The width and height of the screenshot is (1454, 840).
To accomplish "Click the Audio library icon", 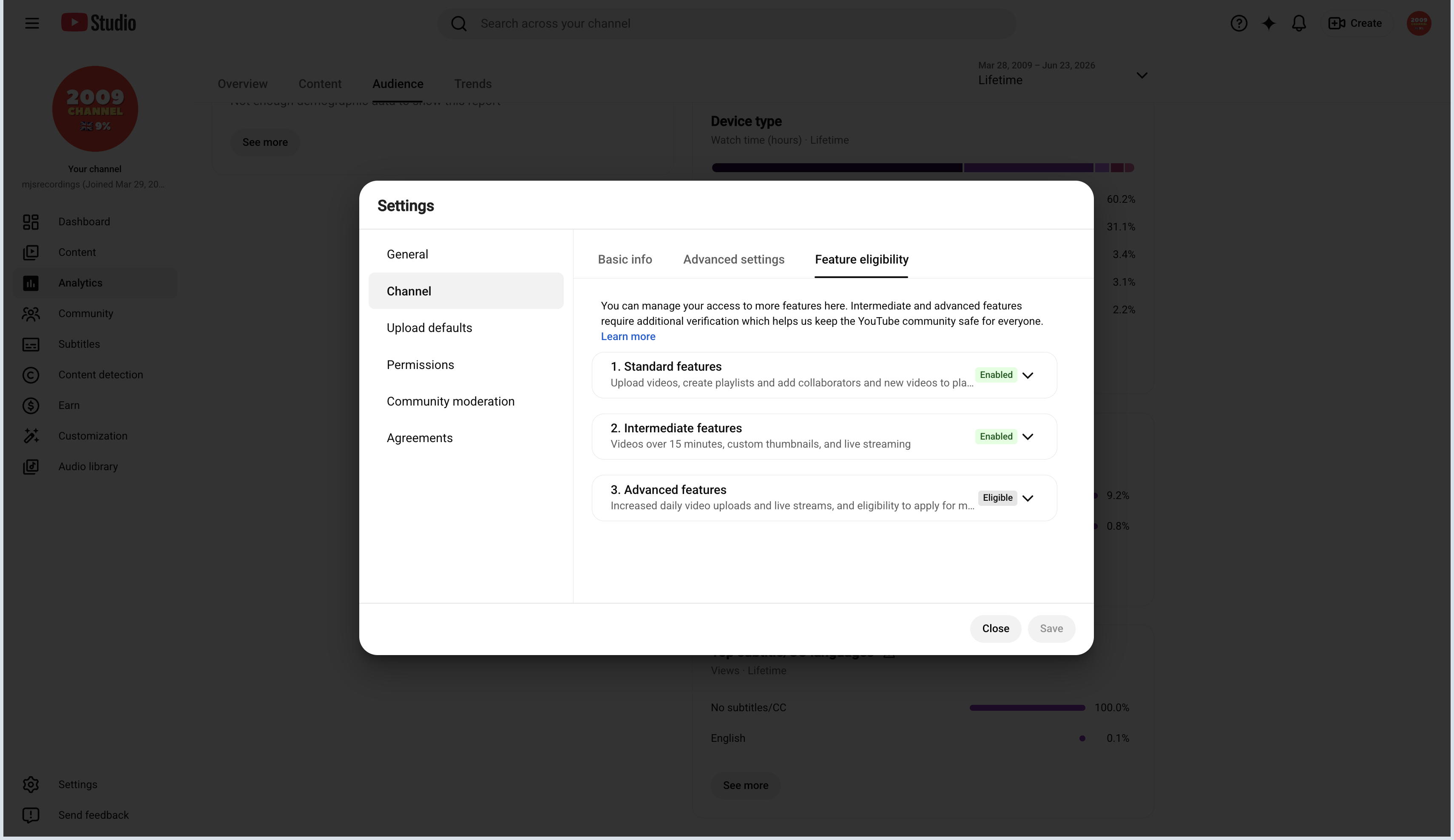I will click(31, 467).
